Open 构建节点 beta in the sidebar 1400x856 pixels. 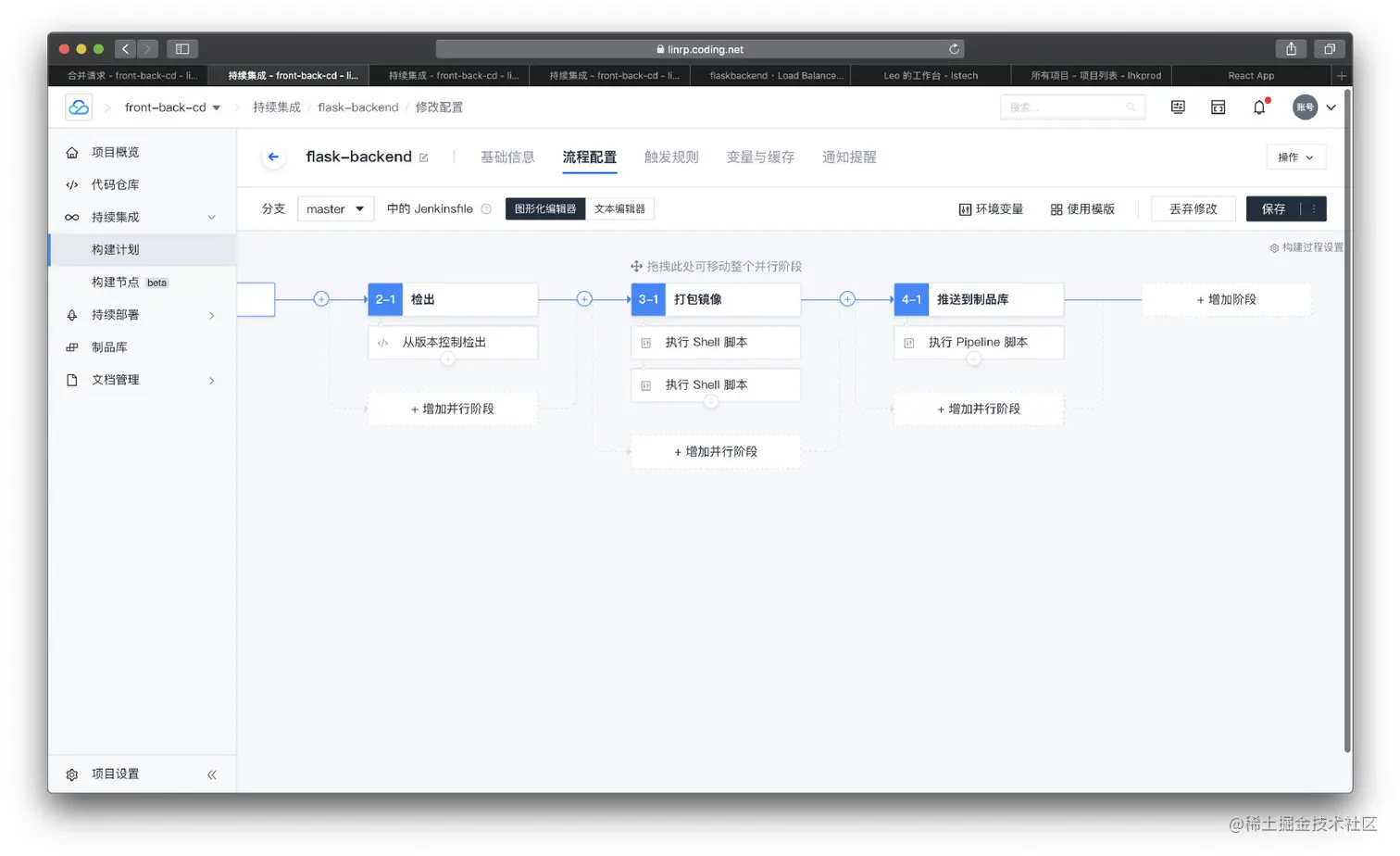(x=142, y=283)
